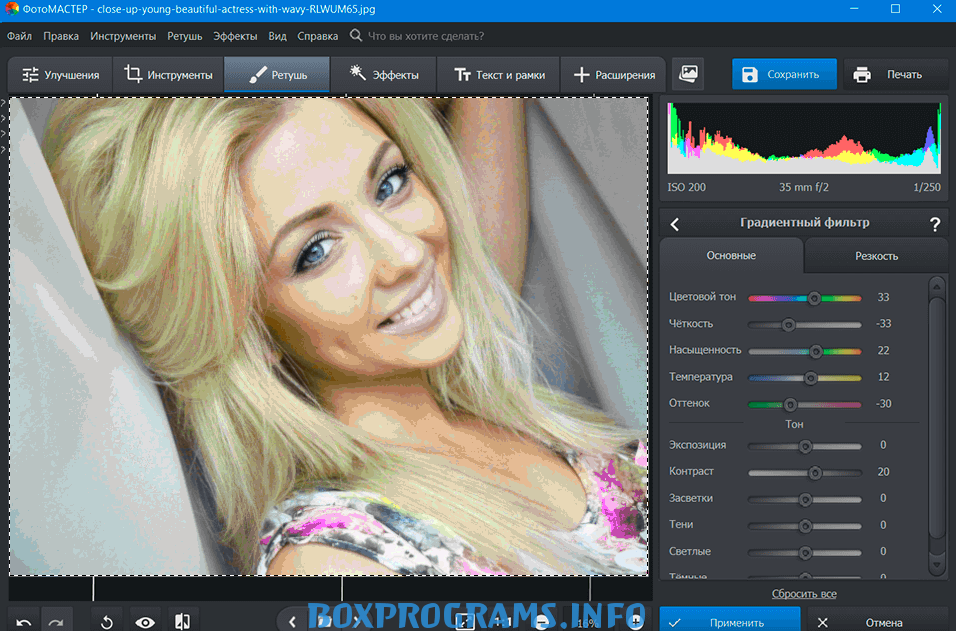Open the Улучшения tab
The image size is (956, 631).
pyautogui.click(x=61, y=74)
